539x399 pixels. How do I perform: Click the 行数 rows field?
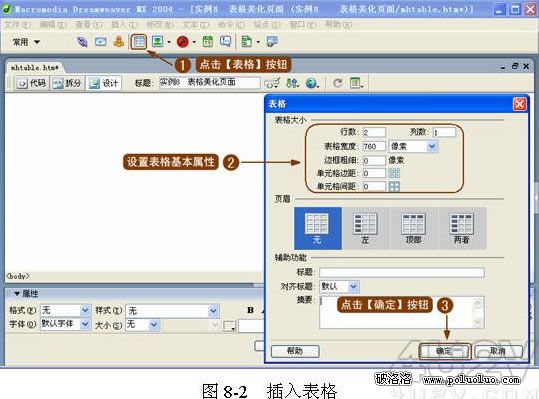point(374,132)
